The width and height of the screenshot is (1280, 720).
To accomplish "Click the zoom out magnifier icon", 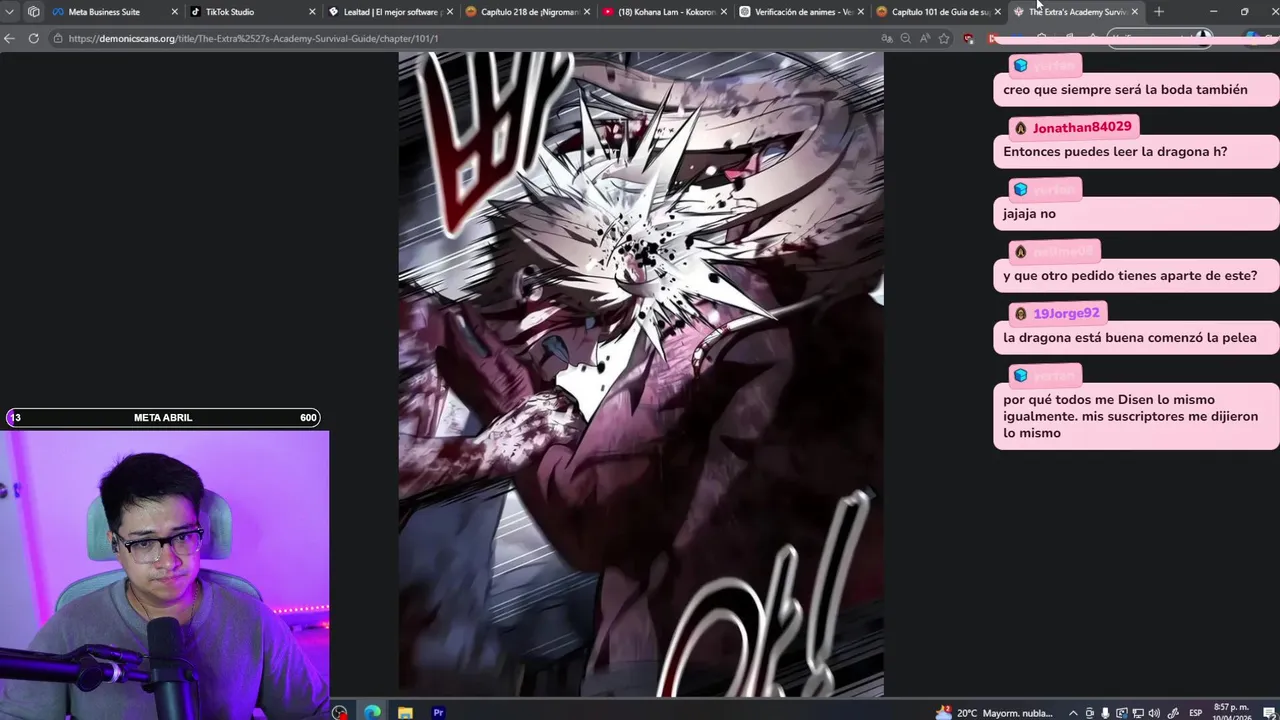I will coord(906,38).
